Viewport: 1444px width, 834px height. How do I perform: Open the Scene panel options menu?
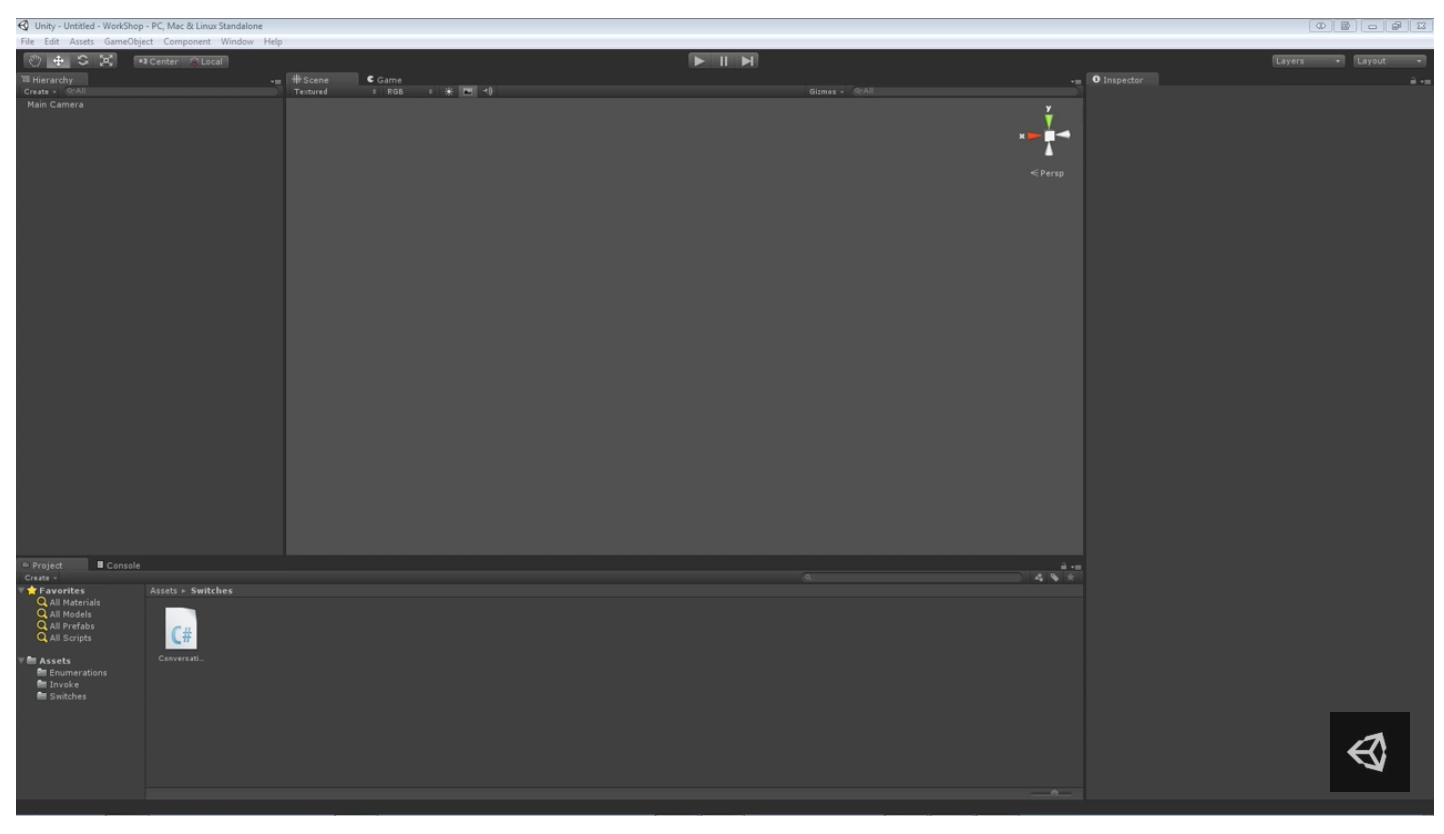(x=1075, y=81)
